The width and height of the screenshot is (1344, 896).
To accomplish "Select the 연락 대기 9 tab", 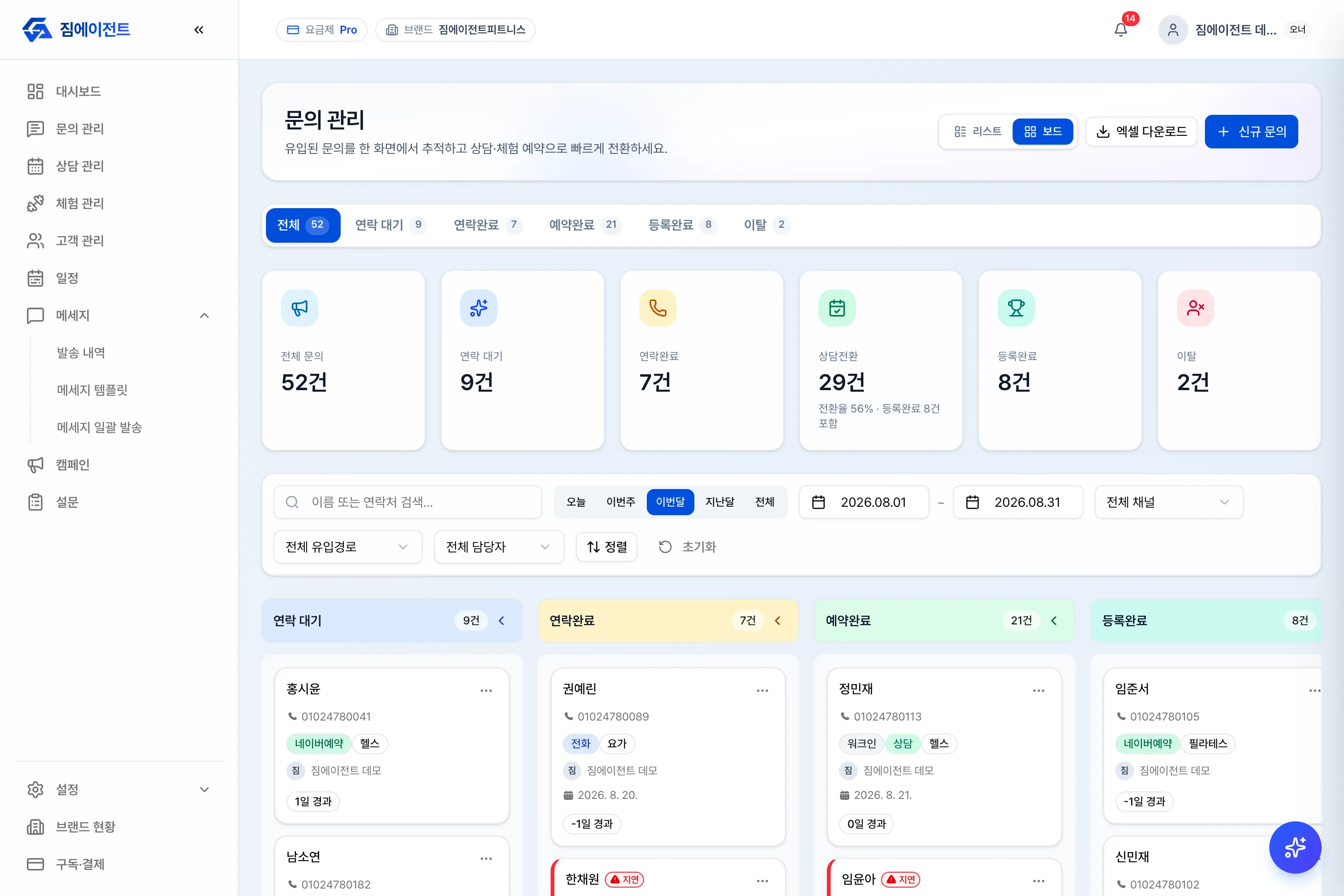I will (x=391, y=225).
